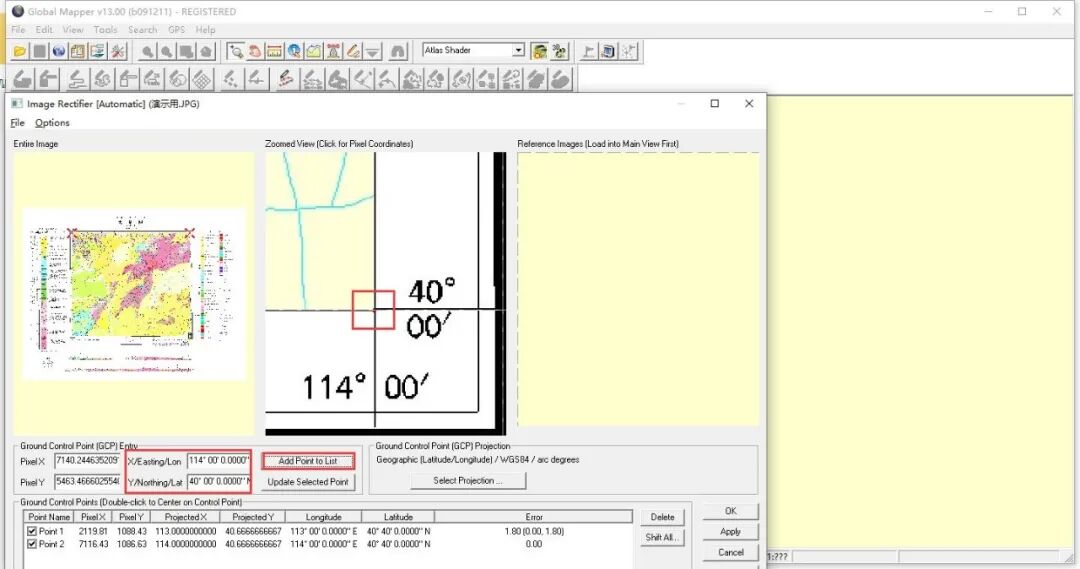This screenshot has height=569, width=1080.
Task: Click the Select Projection button
Action: click(x=468, y=481)
